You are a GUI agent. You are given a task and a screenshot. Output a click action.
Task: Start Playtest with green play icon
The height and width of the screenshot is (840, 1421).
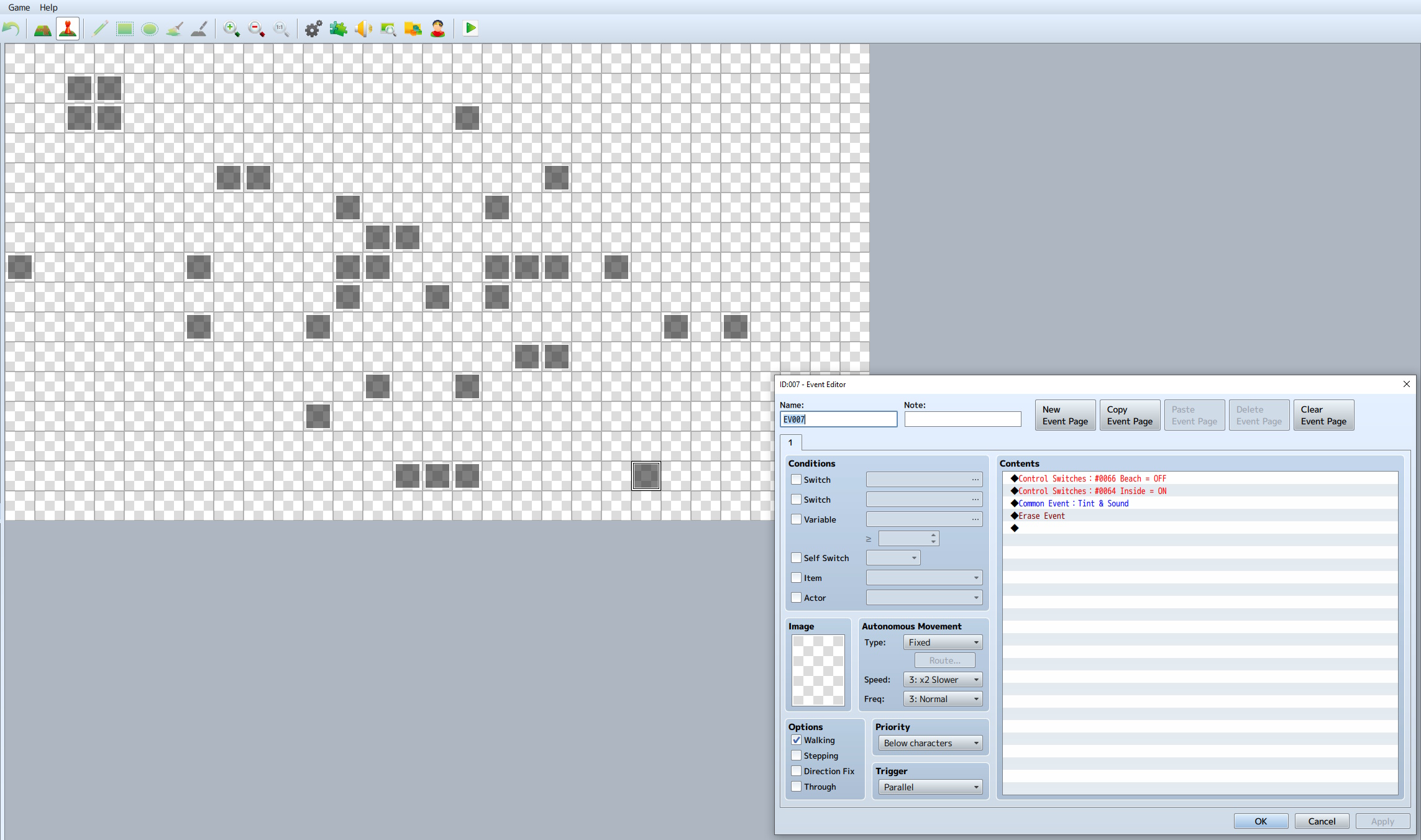click(x=470, y=29)
